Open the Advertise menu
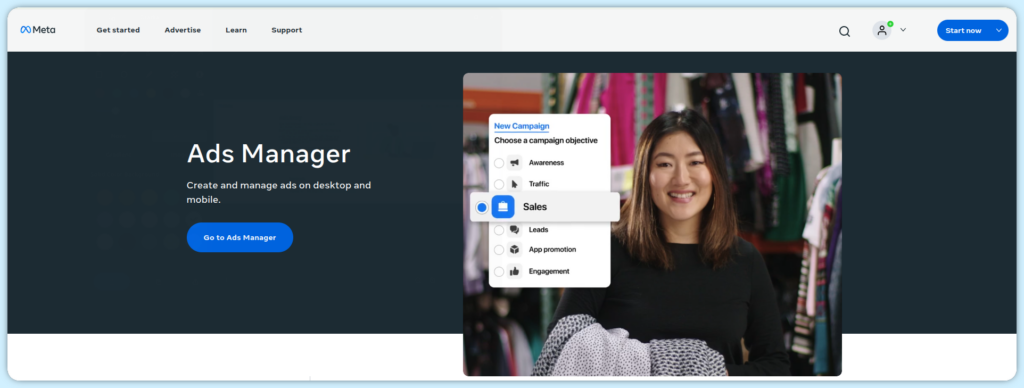 (x=183, y=30)
